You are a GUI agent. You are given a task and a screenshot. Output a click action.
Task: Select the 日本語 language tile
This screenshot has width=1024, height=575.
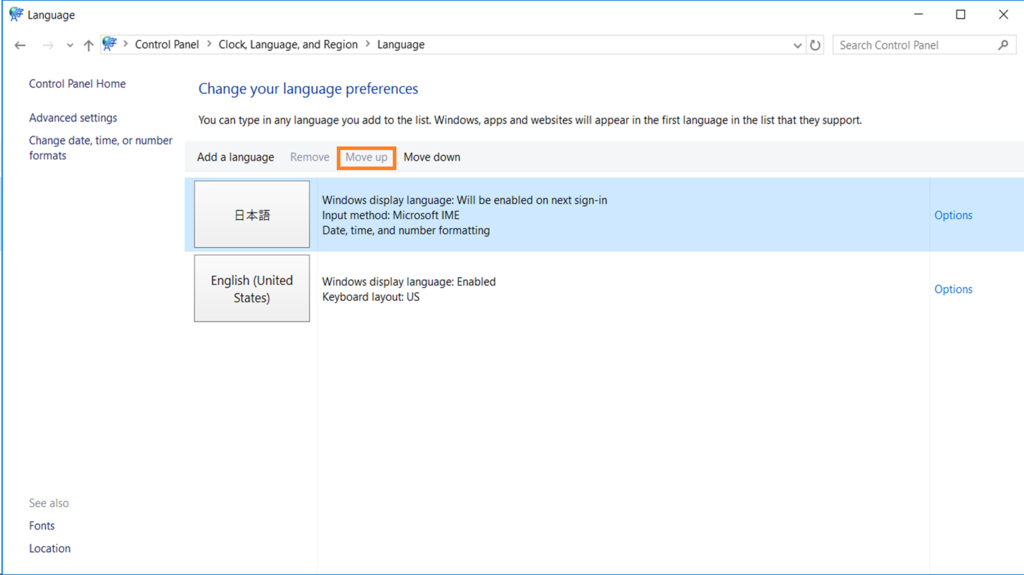tap(252, 214)
